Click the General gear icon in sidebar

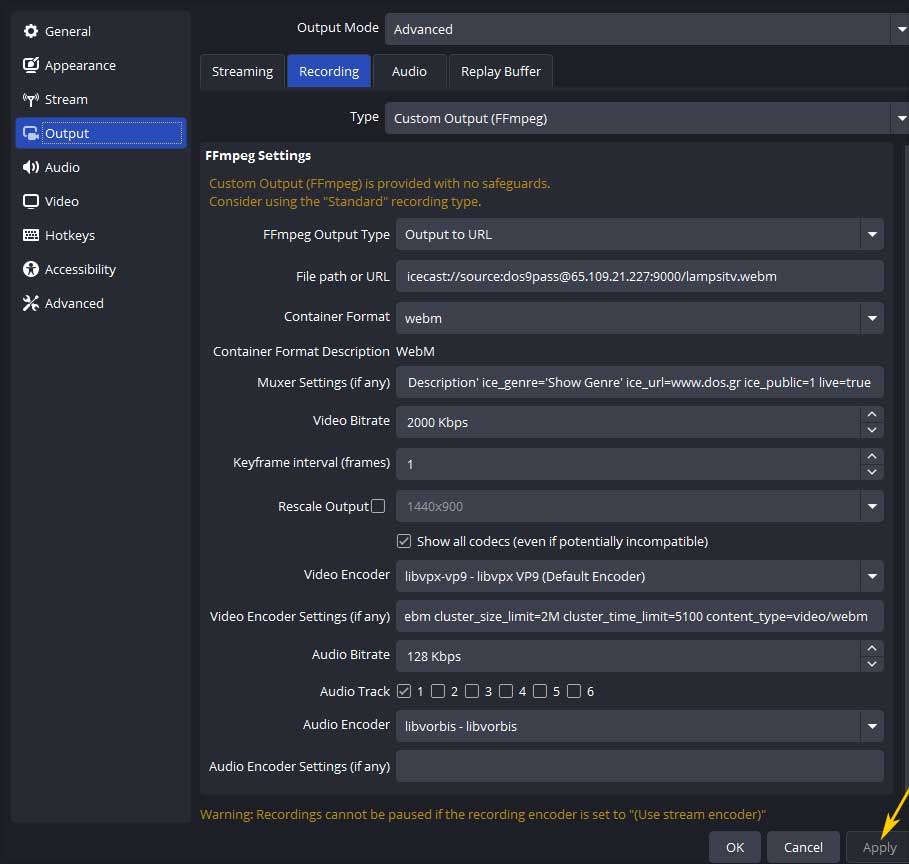31,31
